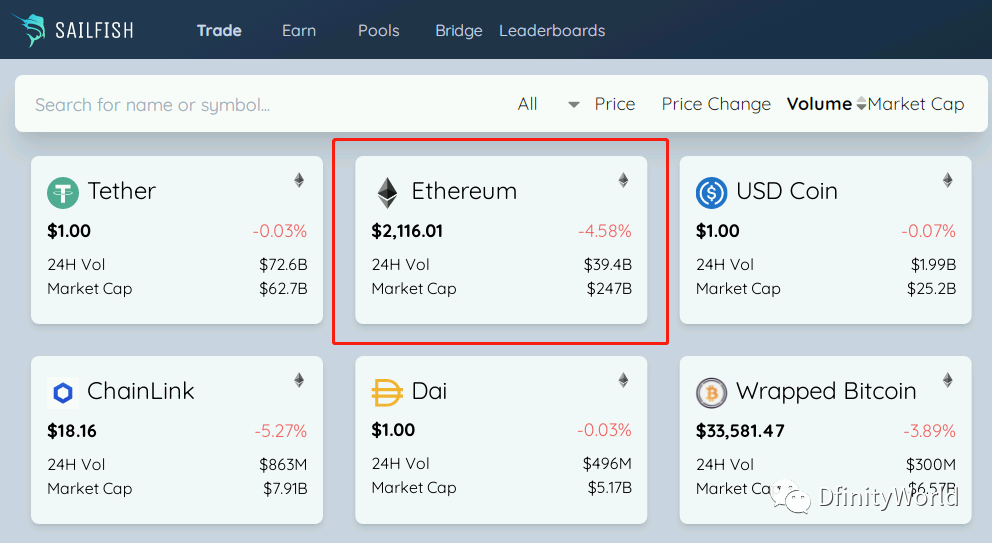Click the ChainLink hexagon logo

point(63,393)
